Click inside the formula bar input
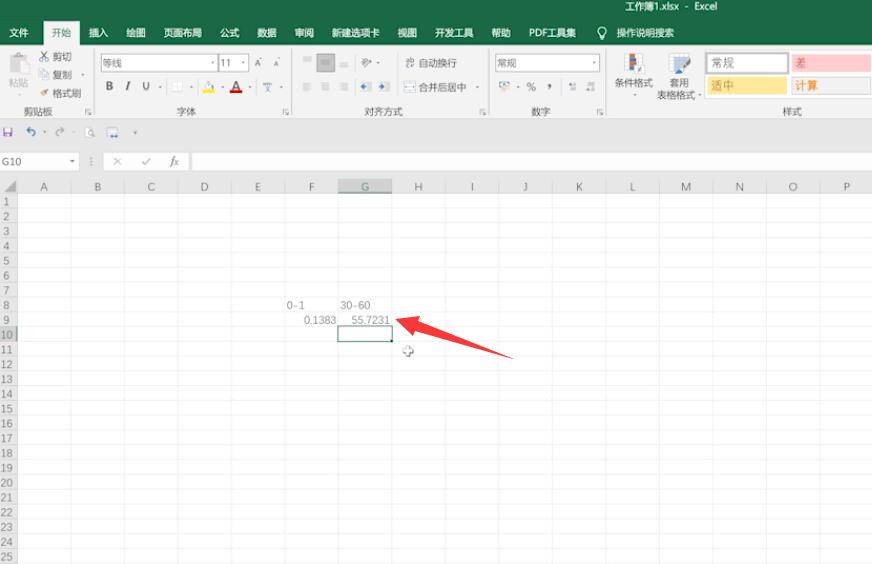 531,161
